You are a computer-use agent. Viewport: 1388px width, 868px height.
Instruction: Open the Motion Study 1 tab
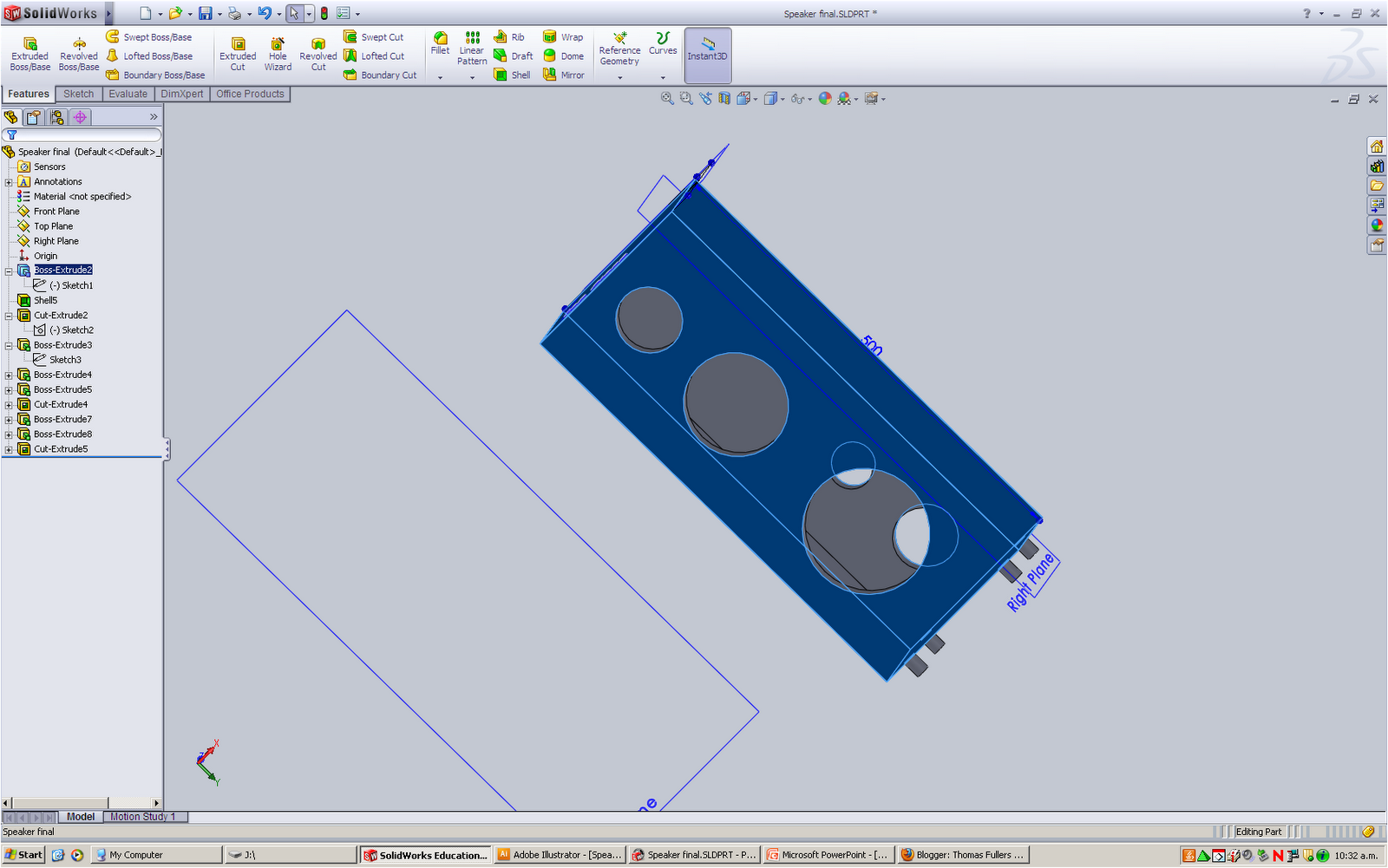coord(144,816)
